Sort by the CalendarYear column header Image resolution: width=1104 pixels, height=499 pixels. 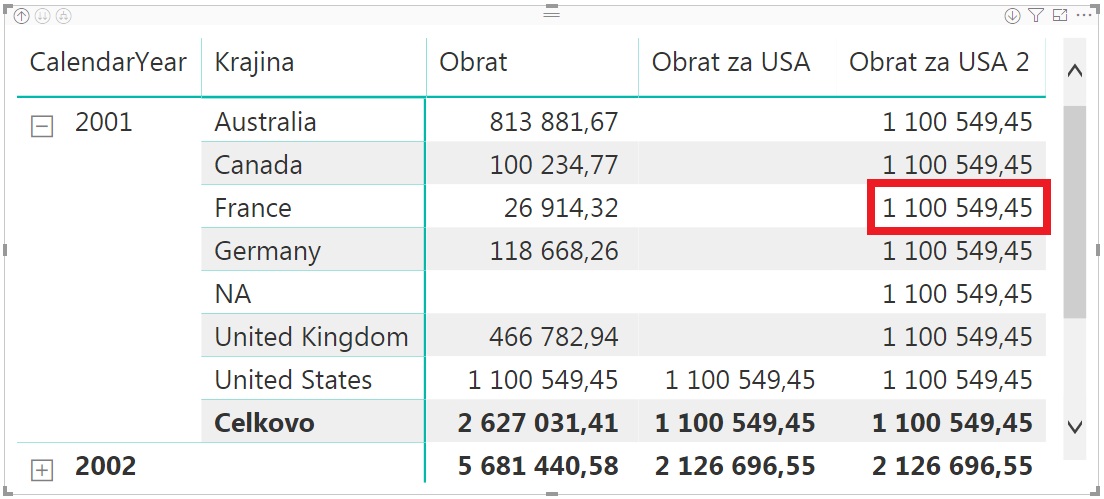(x=108, y=62)
